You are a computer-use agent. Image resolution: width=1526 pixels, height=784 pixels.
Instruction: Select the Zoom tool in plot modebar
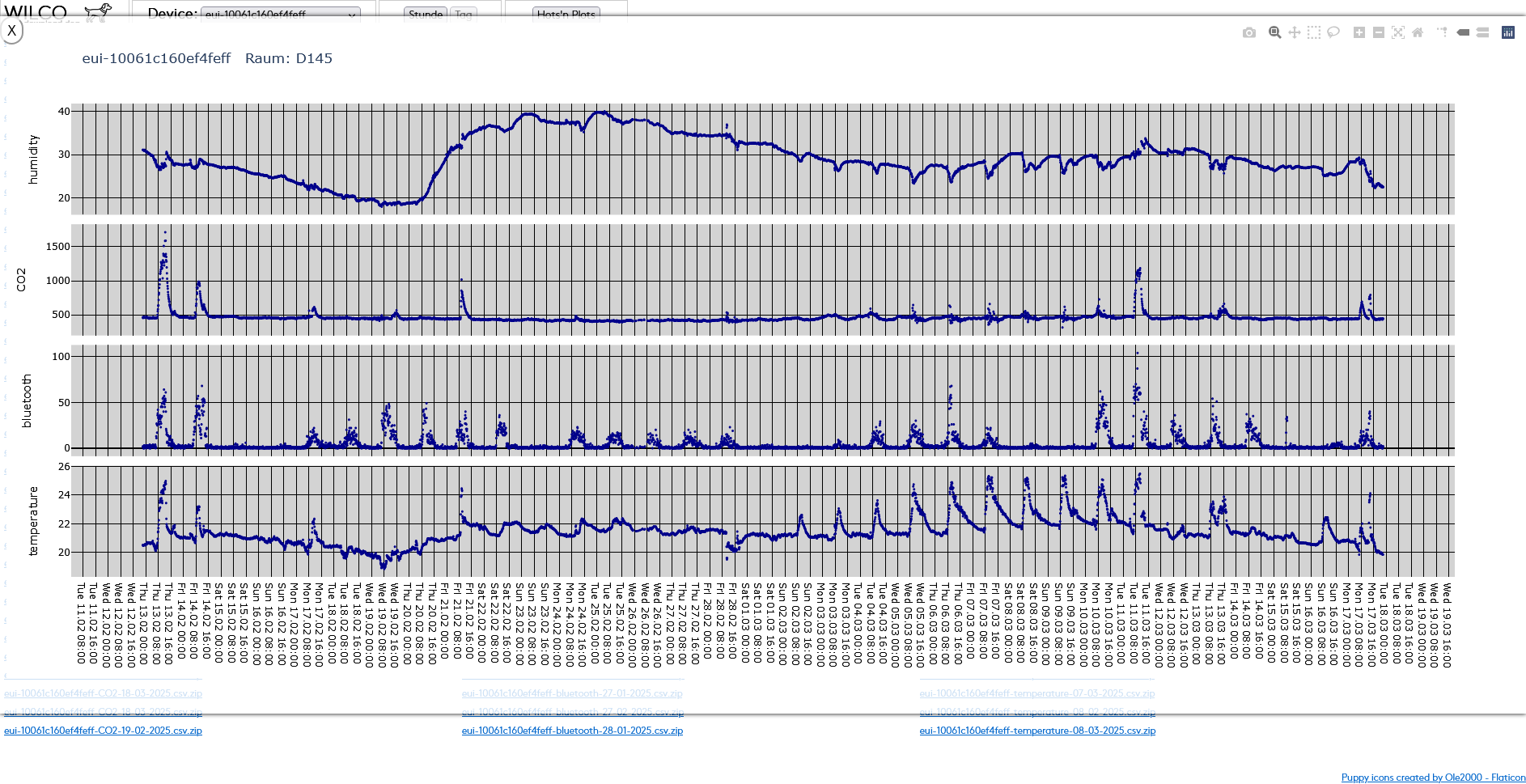point(1274,32)
